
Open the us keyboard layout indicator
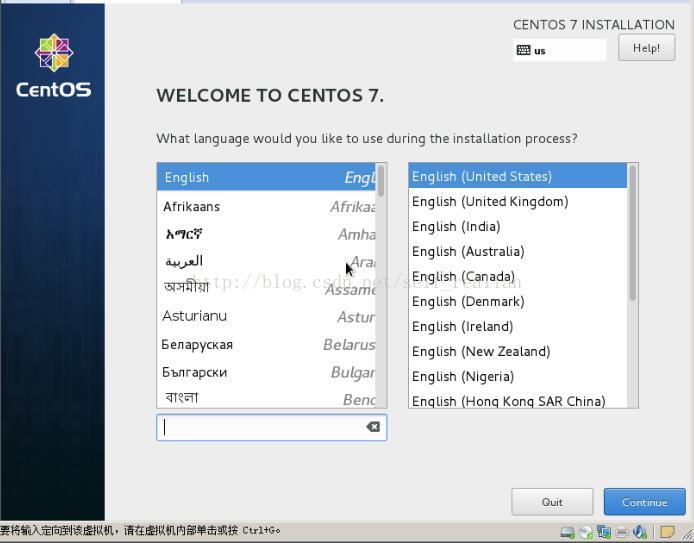tap(559, 50)
